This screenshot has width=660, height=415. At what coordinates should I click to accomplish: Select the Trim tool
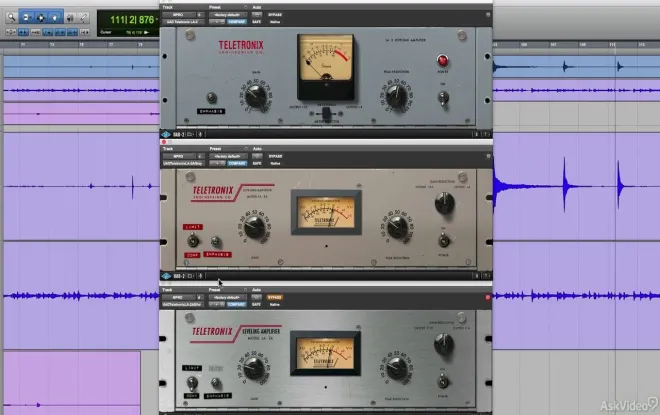(26, 17)
